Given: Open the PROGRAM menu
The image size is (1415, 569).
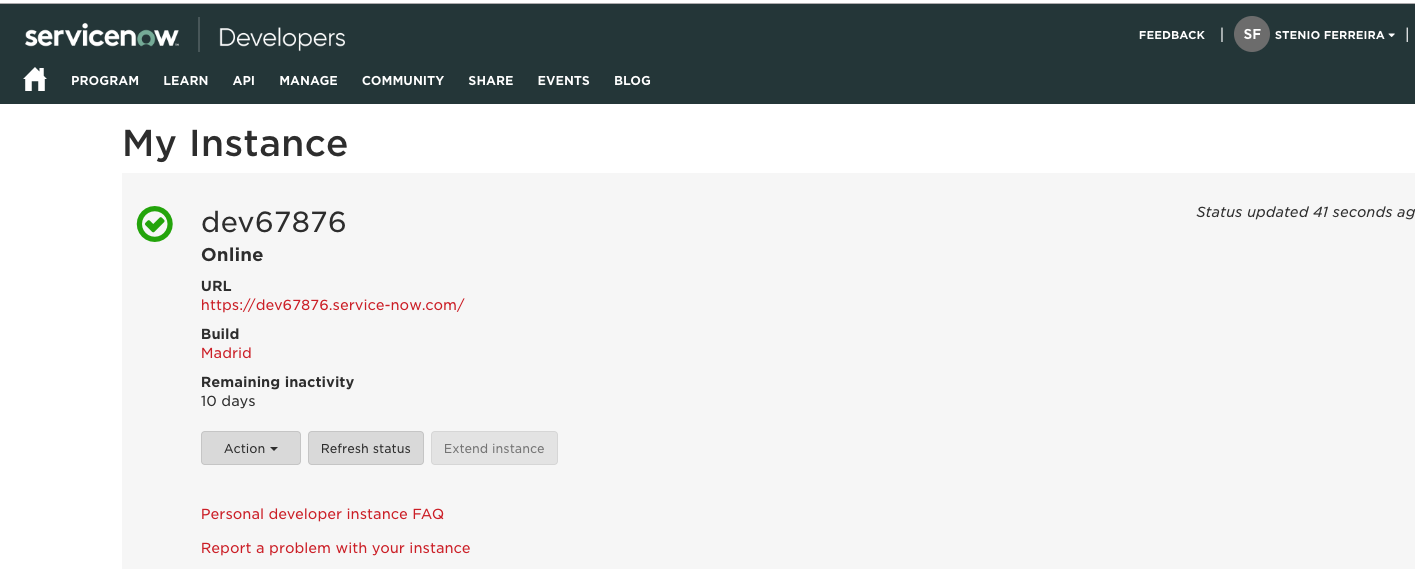Looking at the screenshot, I should click(105, 81).
